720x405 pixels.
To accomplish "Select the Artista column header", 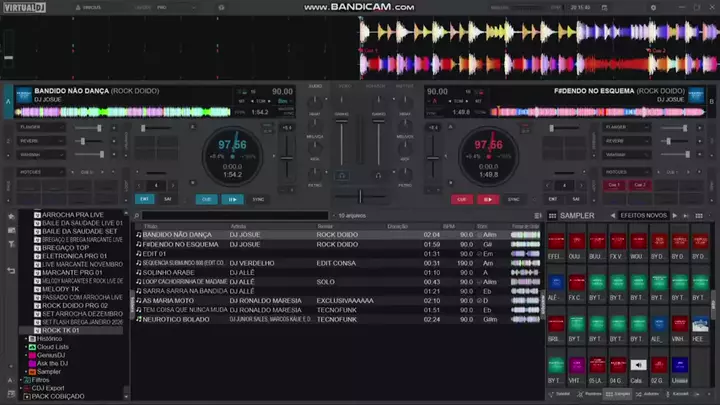I will (238, 226).
